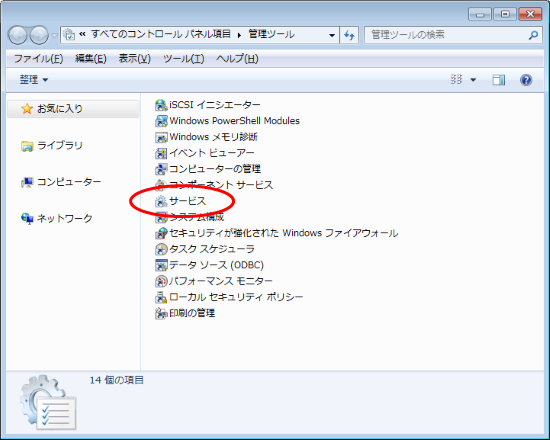This screenshot has width=550, height=440.
Task: Select ネットワーク in the navigation pane
Action: pyautogui.click(x=65, y=219)
